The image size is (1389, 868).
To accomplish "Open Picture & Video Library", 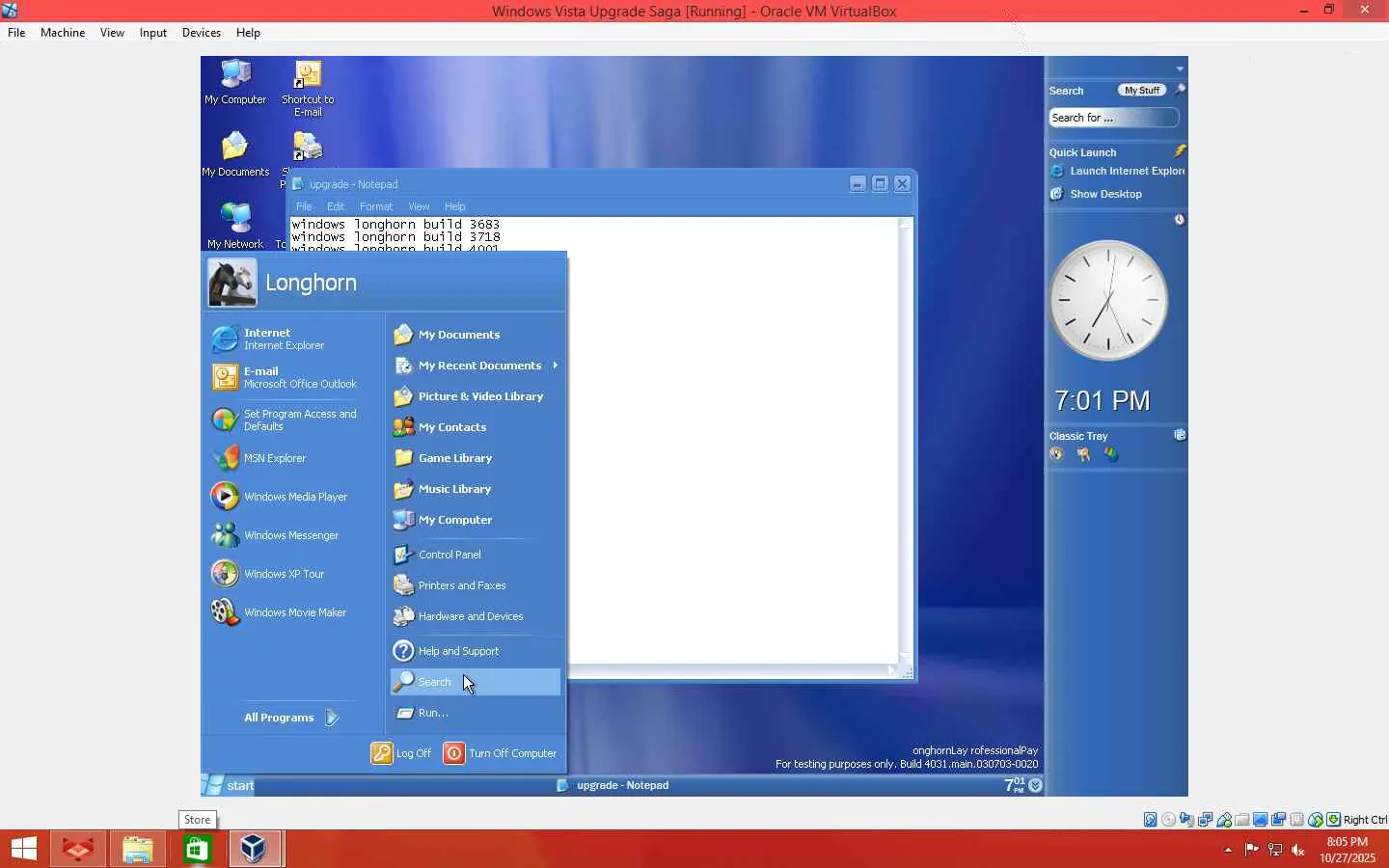I will [476, 396].
